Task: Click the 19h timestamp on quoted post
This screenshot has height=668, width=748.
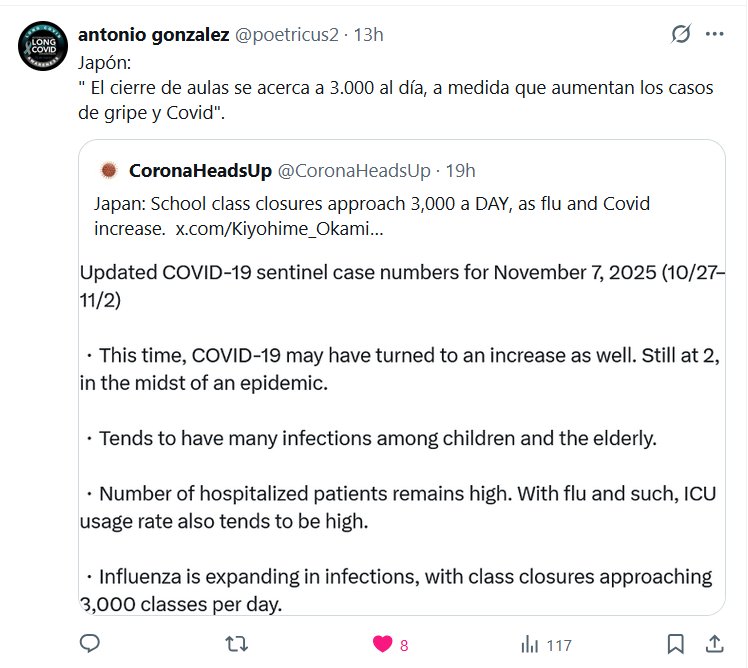Action: click(460, 170)
